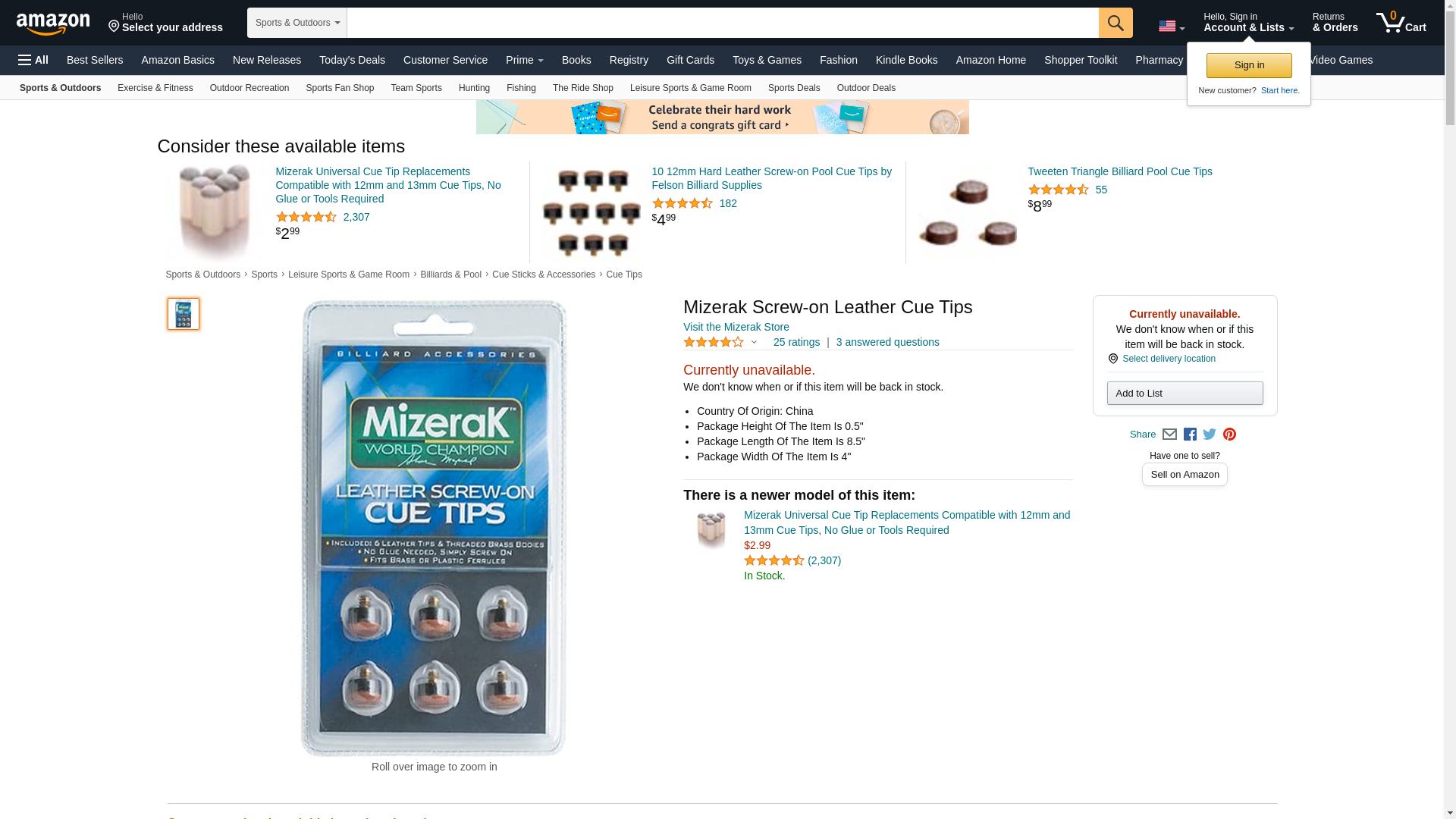The height and width of the screenshot is (819, 1456).
Task: Open the shopping cart icon
Action: (x=1401, y=23)
